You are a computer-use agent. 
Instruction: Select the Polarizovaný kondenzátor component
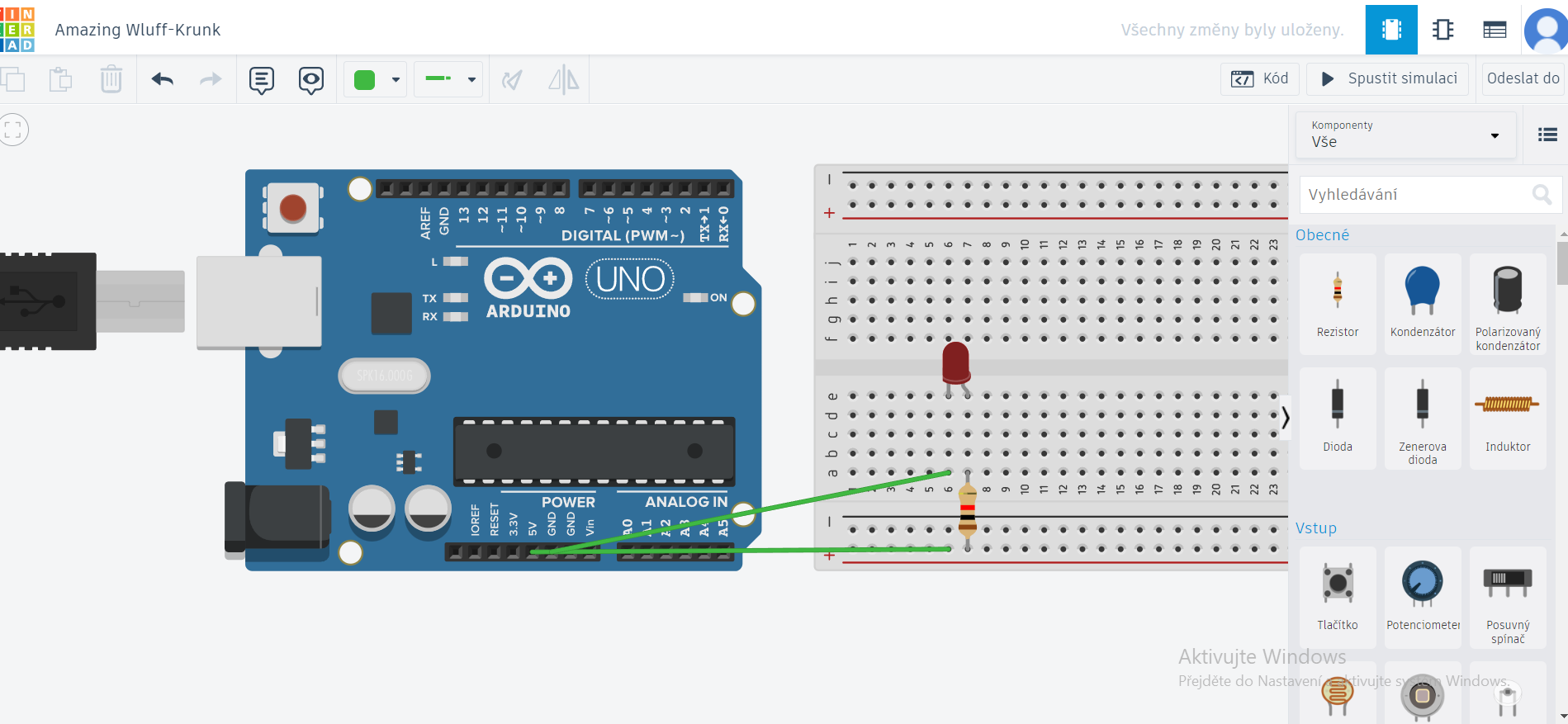(x=1508, y=304)
